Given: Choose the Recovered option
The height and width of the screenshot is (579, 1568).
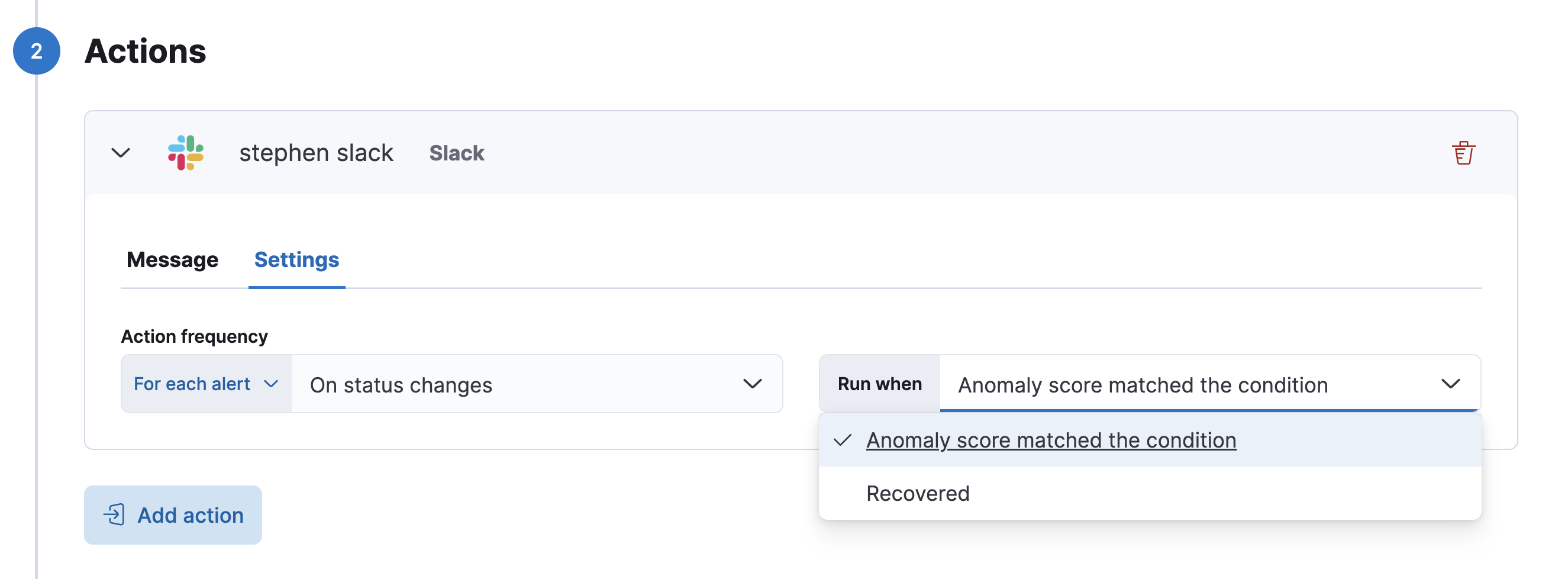Looking at the screenshot, I should (917, 493).
